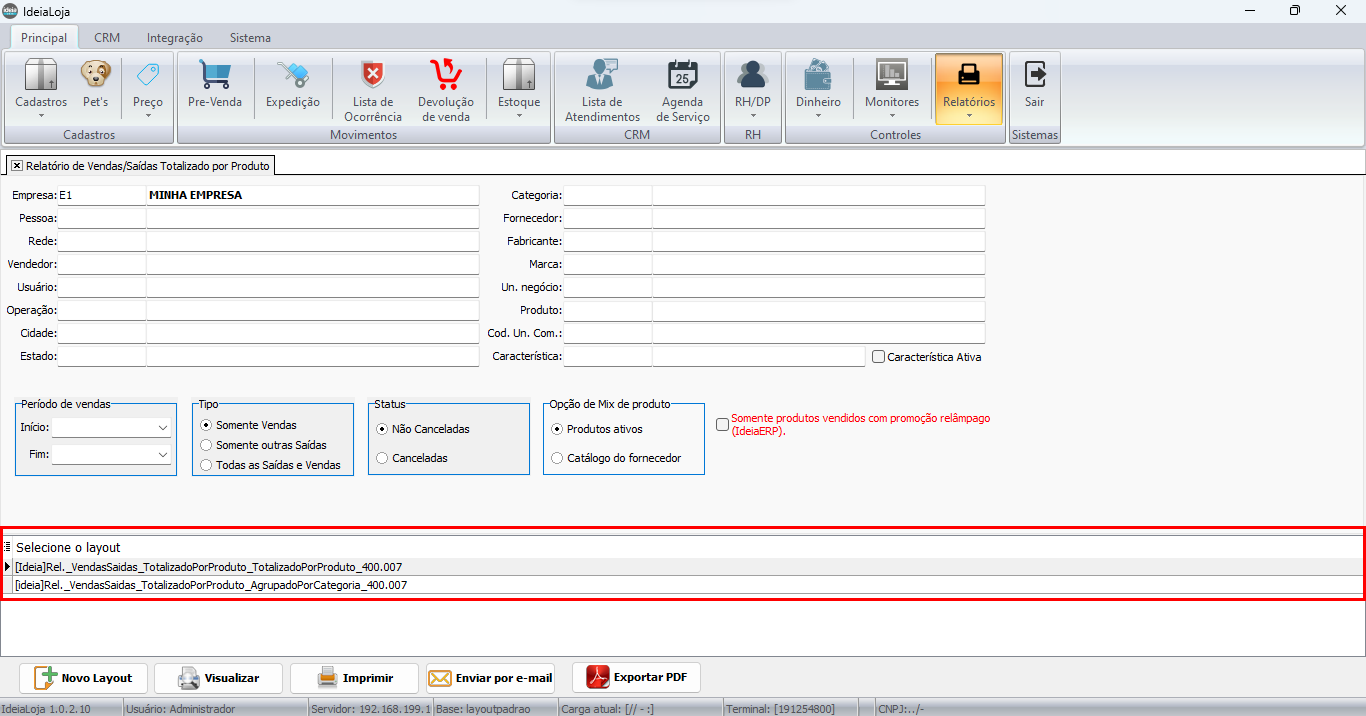Click the Visualizar button
This screenshot has height=716, width=1366.
pos(218,678)
